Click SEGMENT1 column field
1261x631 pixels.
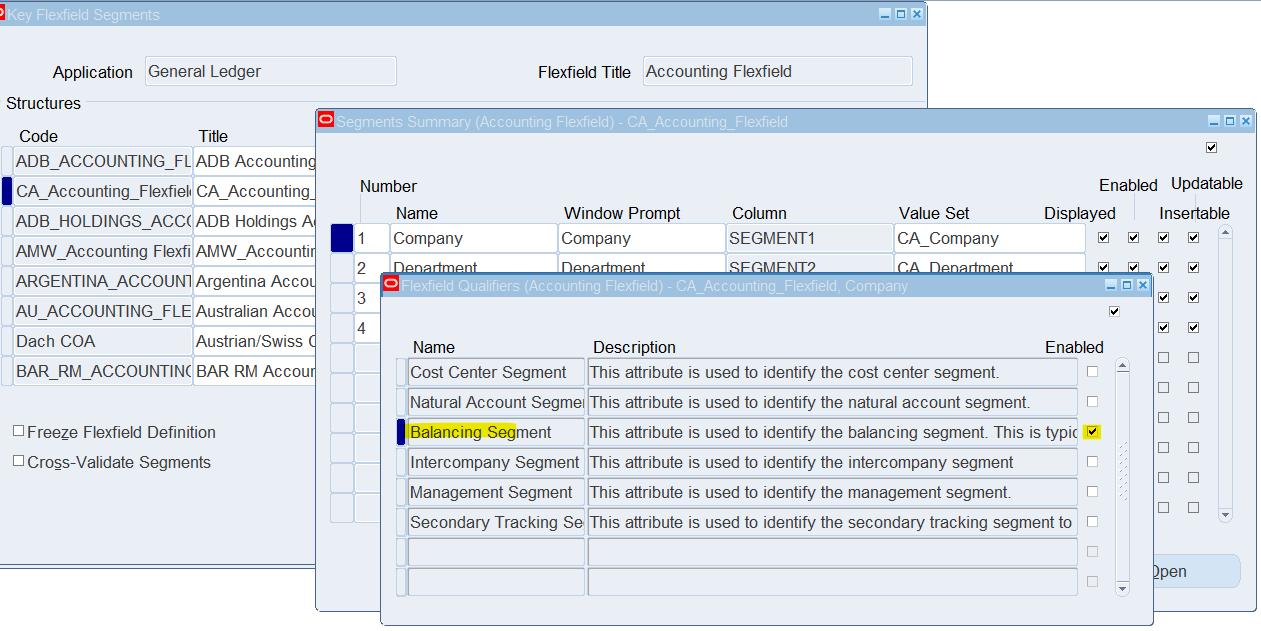click(x=809, y=238)
